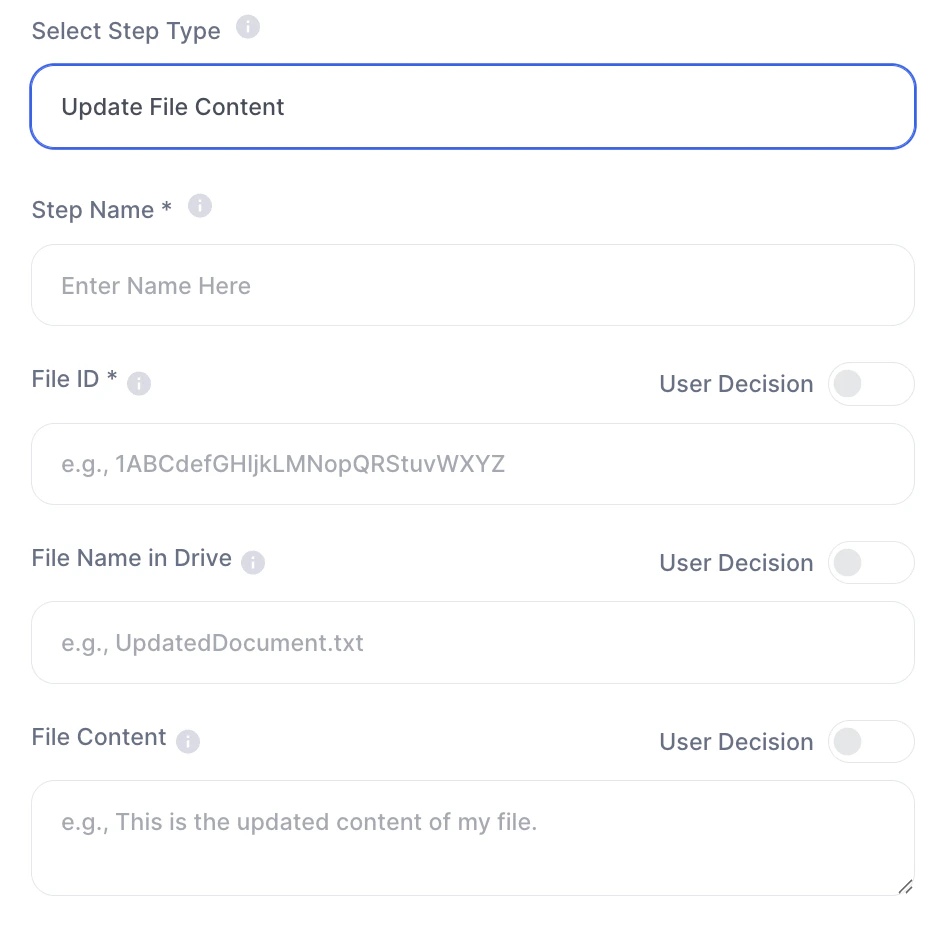Click the File Name in Drive input box
Image resolution: width=950 pixels, height=936 pixels.
(x=473, y=642)
